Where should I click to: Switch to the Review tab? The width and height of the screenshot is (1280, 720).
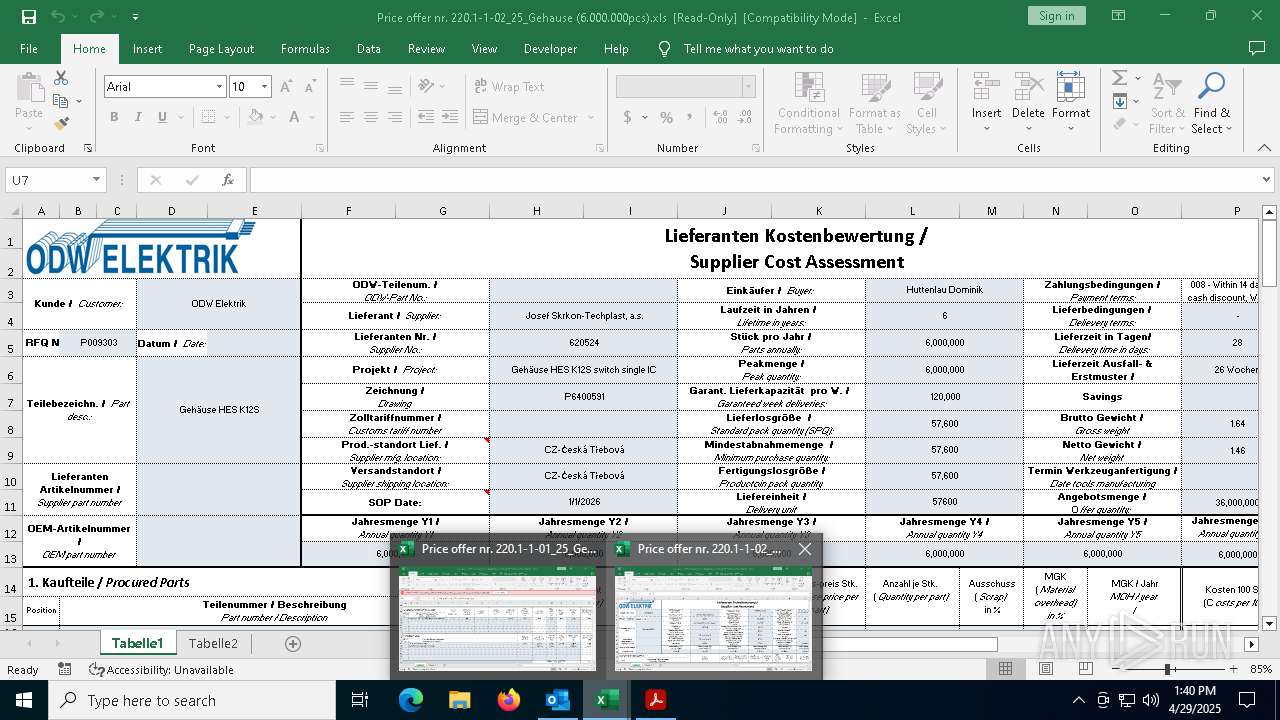426,49
